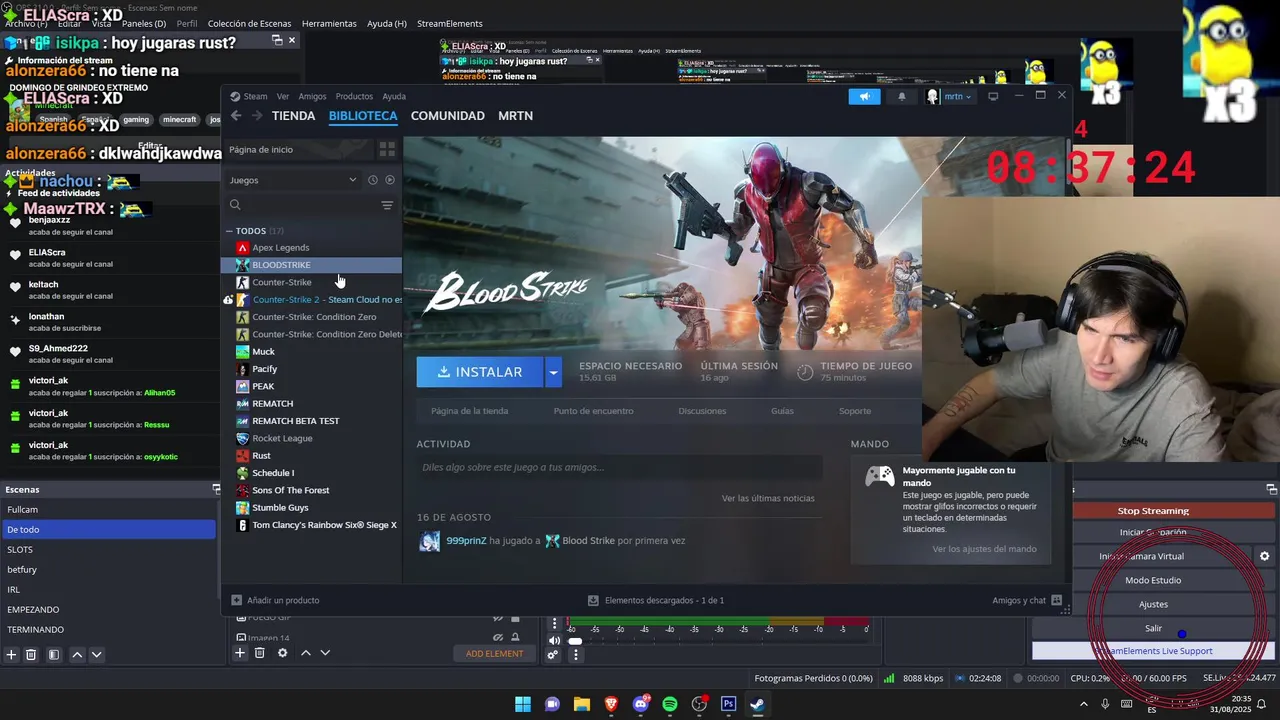Open the TIENDA tab
The width and height of the screenshot is (1280, 720).
pyautogui.click(x=293, y=116)
